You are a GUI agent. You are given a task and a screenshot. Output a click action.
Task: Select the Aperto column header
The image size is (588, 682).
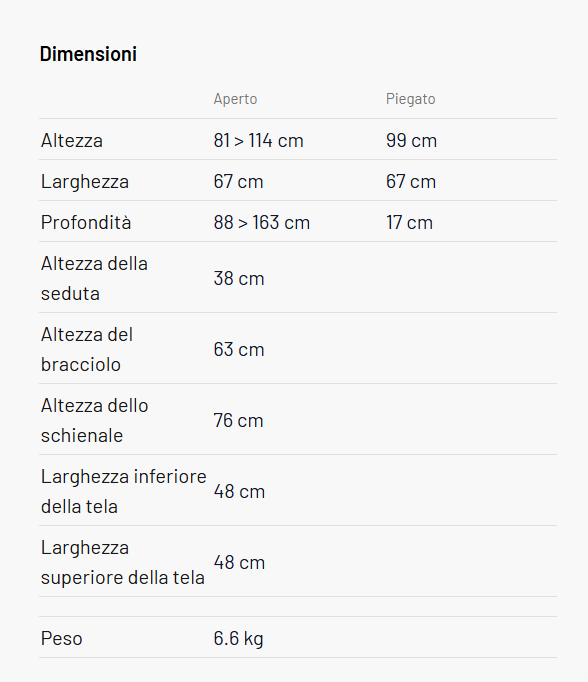[x=235, y=99]
